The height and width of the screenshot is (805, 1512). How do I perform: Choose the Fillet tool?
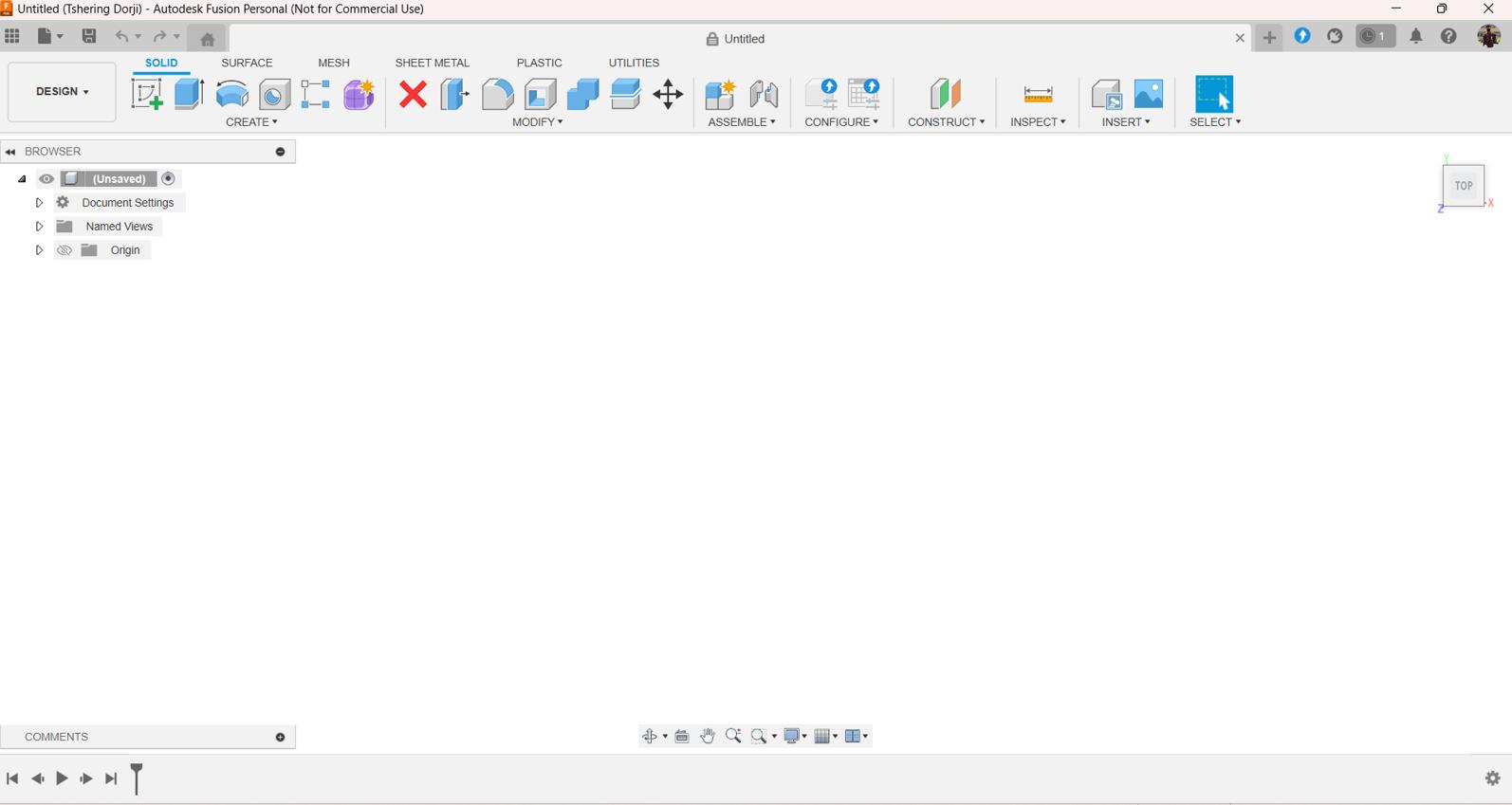[497, 94]
